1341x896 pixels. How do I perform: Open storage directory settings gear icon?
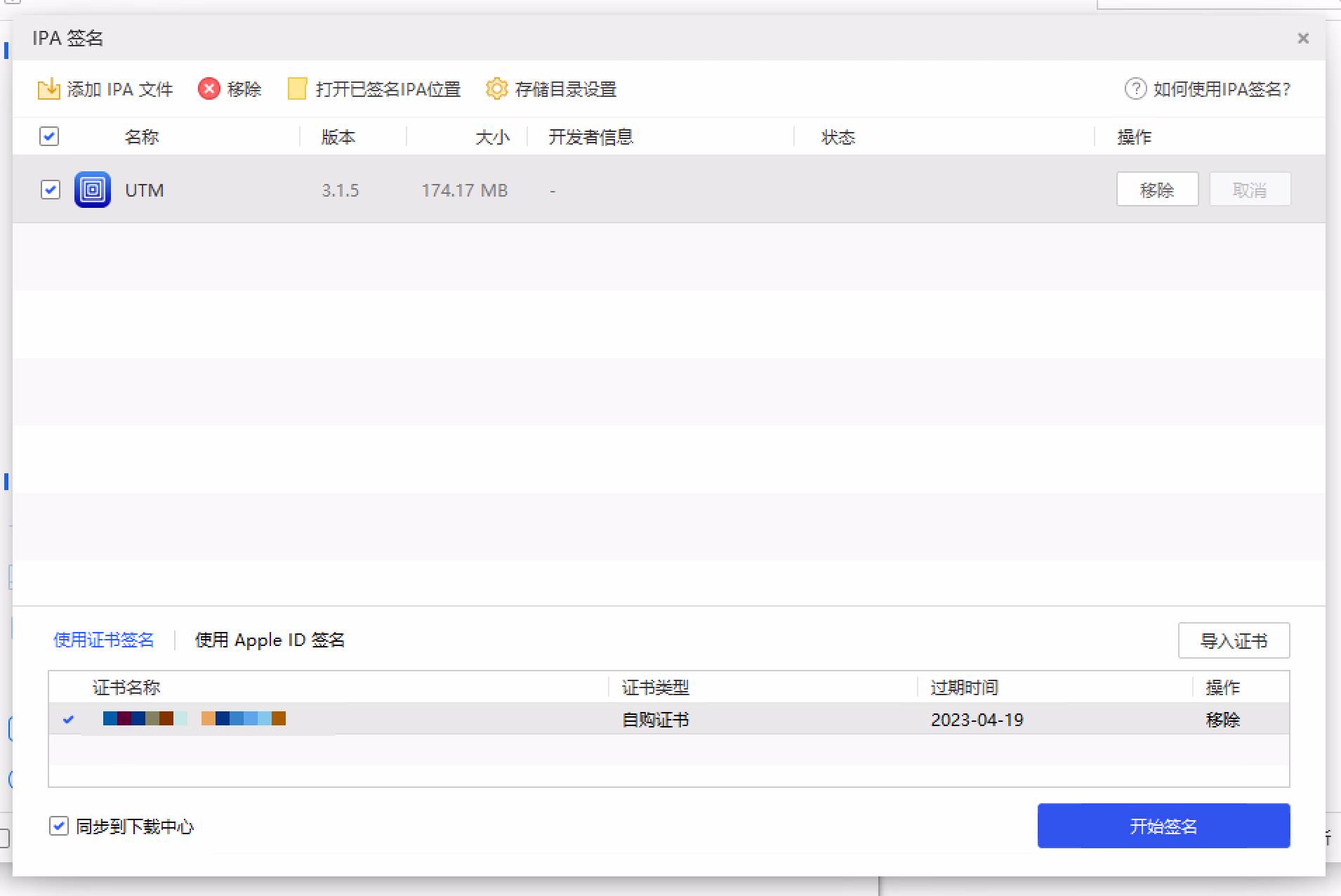(x=496, y=89)
